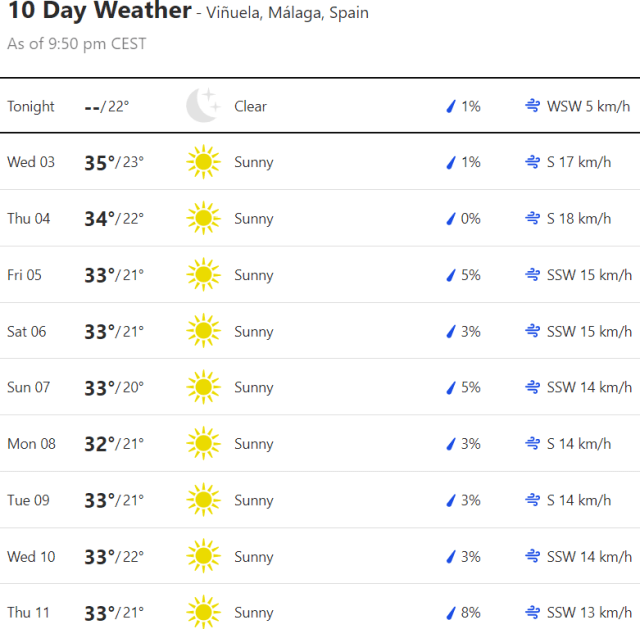This screenshot has width=640, height=629.
Task: Click the wind icon in Mon 08 row
Action: (x=534, y=444)
